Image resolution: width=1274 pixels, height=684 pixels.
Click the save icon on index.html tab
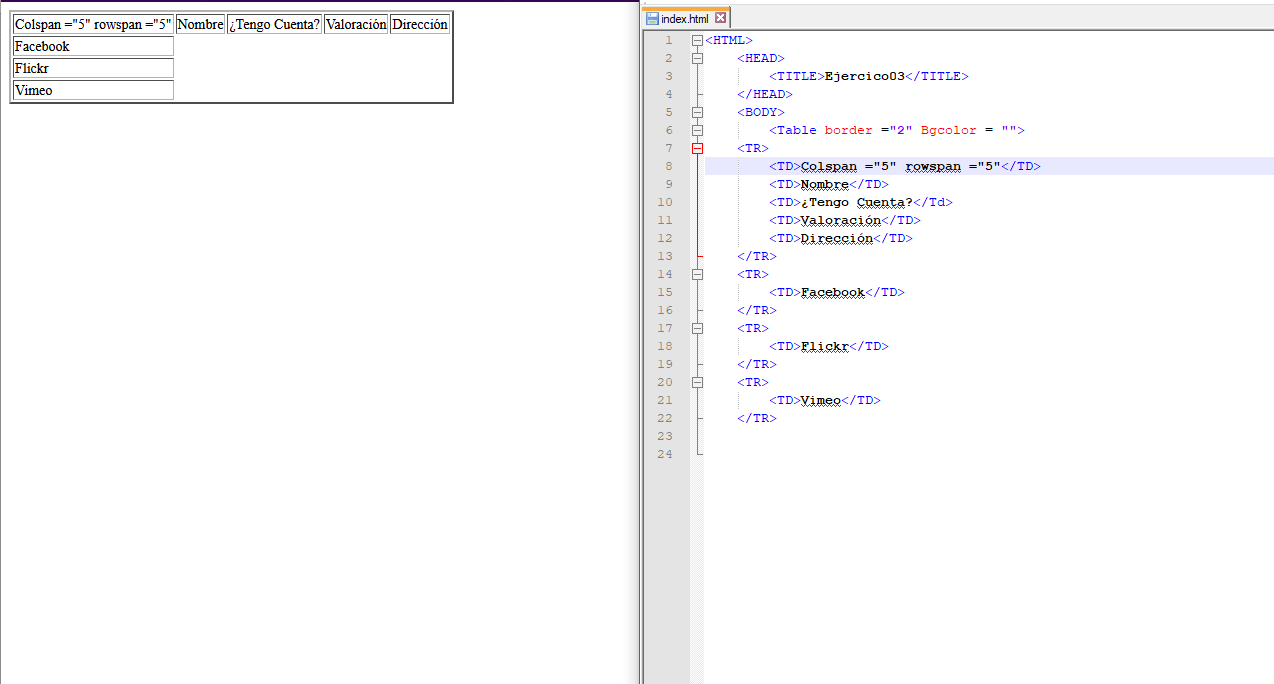652,19
